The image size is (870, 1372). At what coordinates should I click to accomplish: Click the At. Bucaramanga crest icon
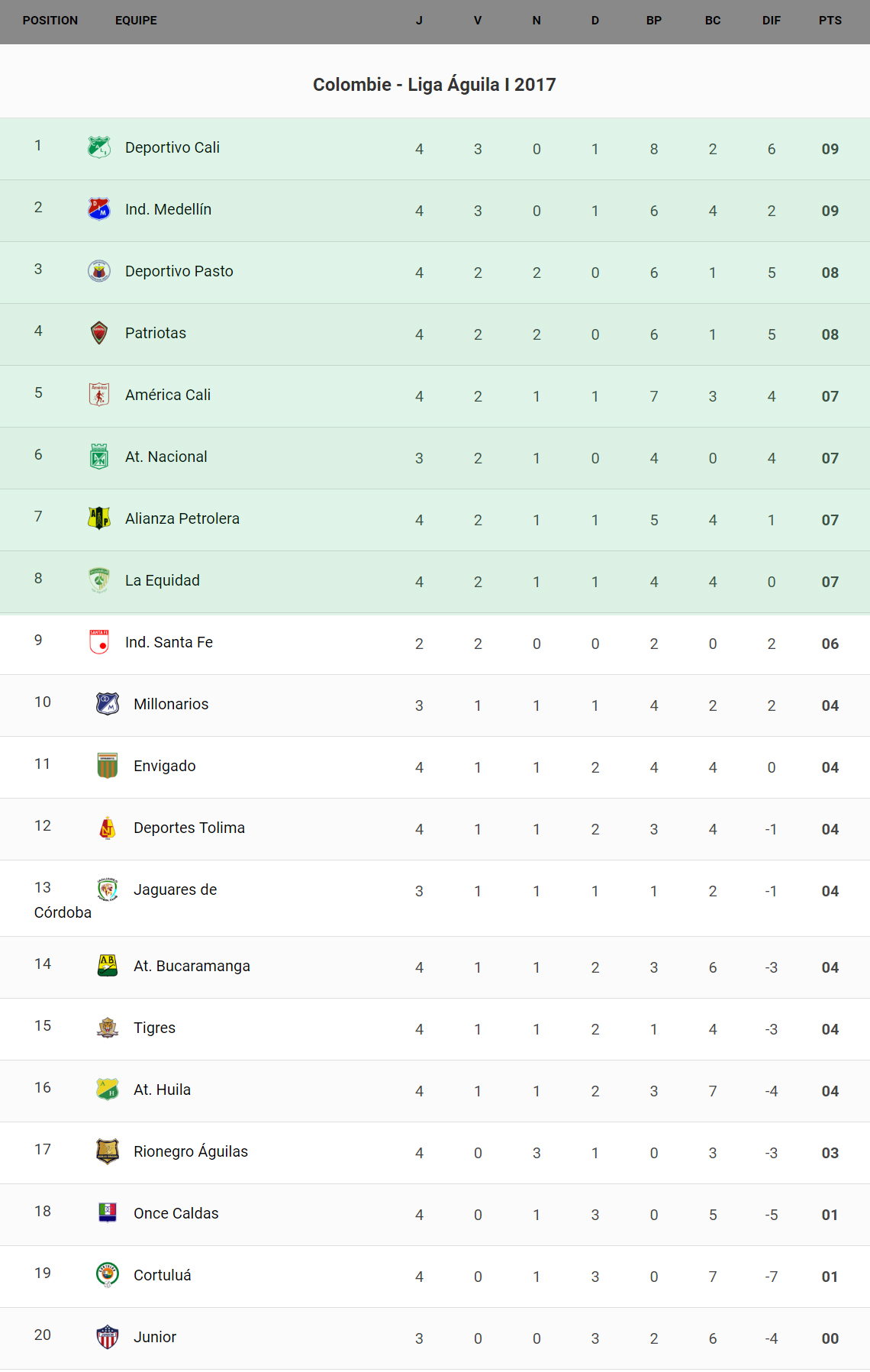pos(108,965)
